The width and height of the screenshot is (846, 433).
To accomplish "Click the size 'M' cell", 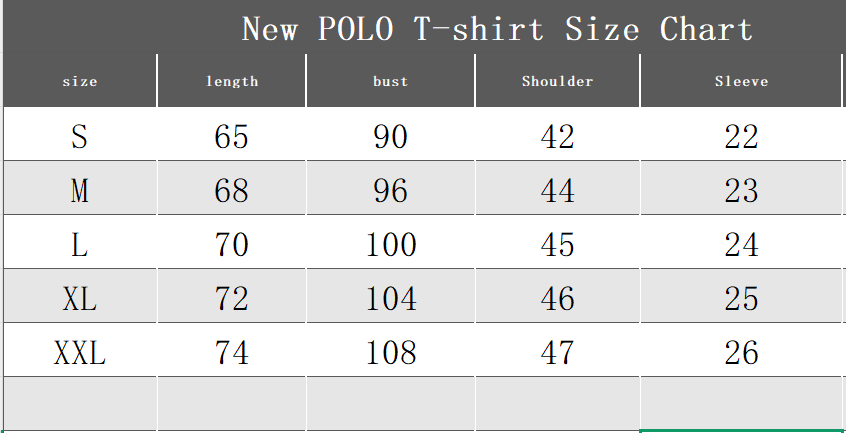I will tap(80, 190).
